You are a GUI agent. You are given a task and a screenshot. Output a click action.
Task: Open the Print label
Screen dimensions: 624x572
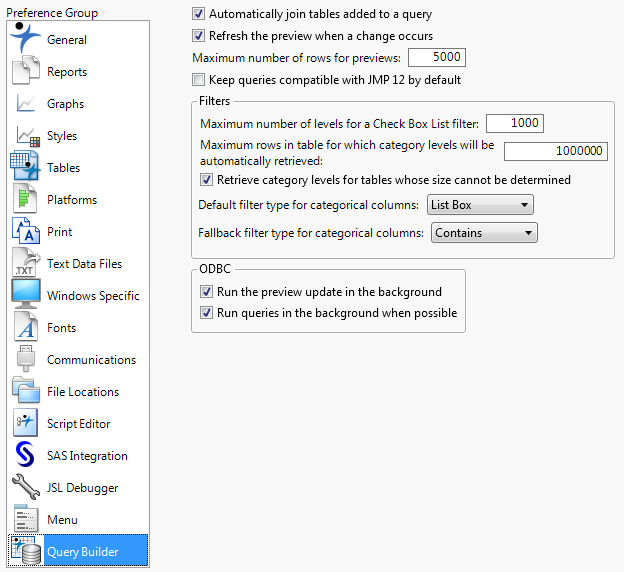(x=59, y=232)
